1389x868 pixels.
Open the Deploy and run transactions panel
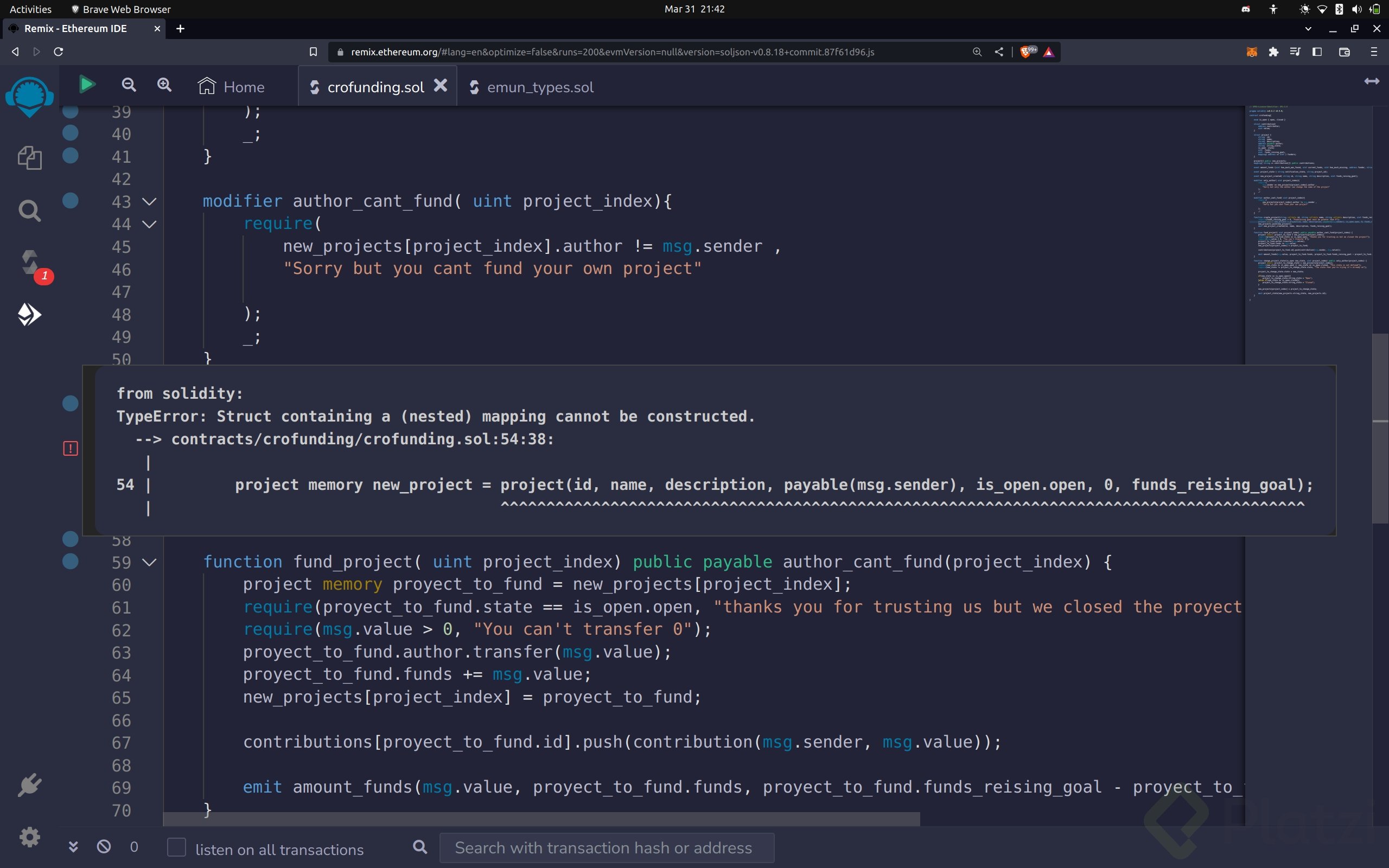coord(30,314)
